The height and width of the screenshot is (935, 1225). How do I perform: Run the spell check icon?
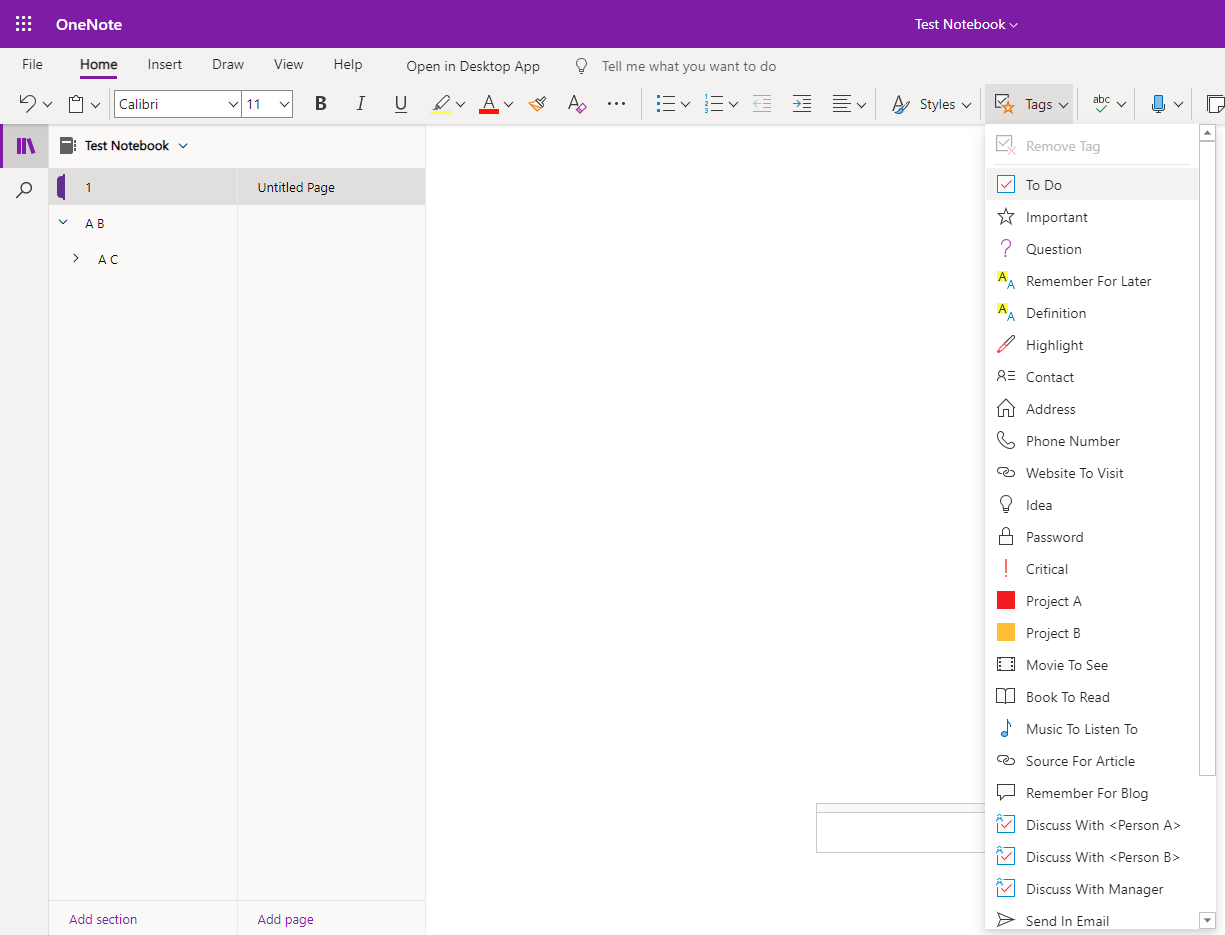click(x=1101, y=104)
